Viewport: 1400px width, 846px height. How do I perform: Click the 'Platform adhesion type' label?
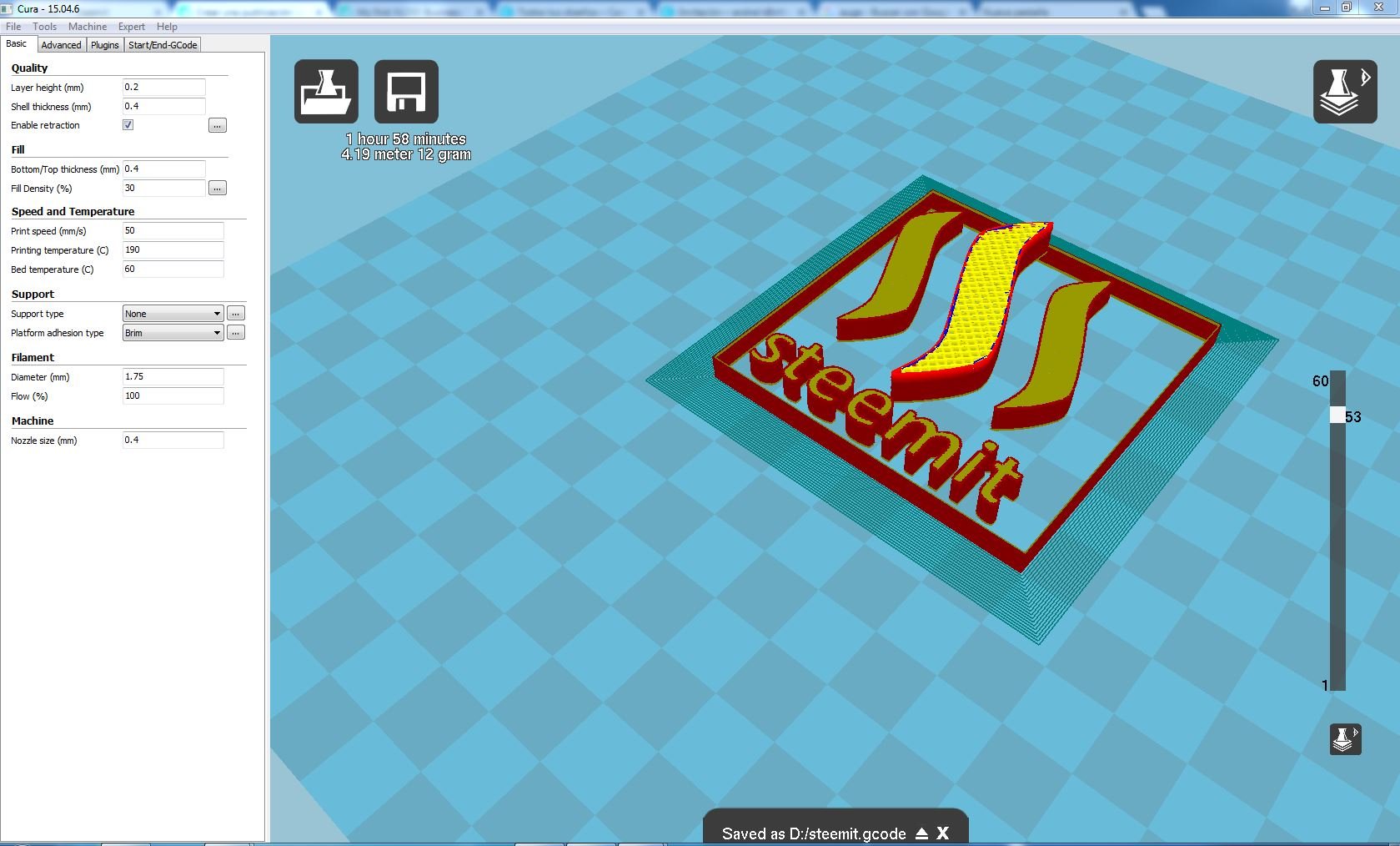point(58,334)
